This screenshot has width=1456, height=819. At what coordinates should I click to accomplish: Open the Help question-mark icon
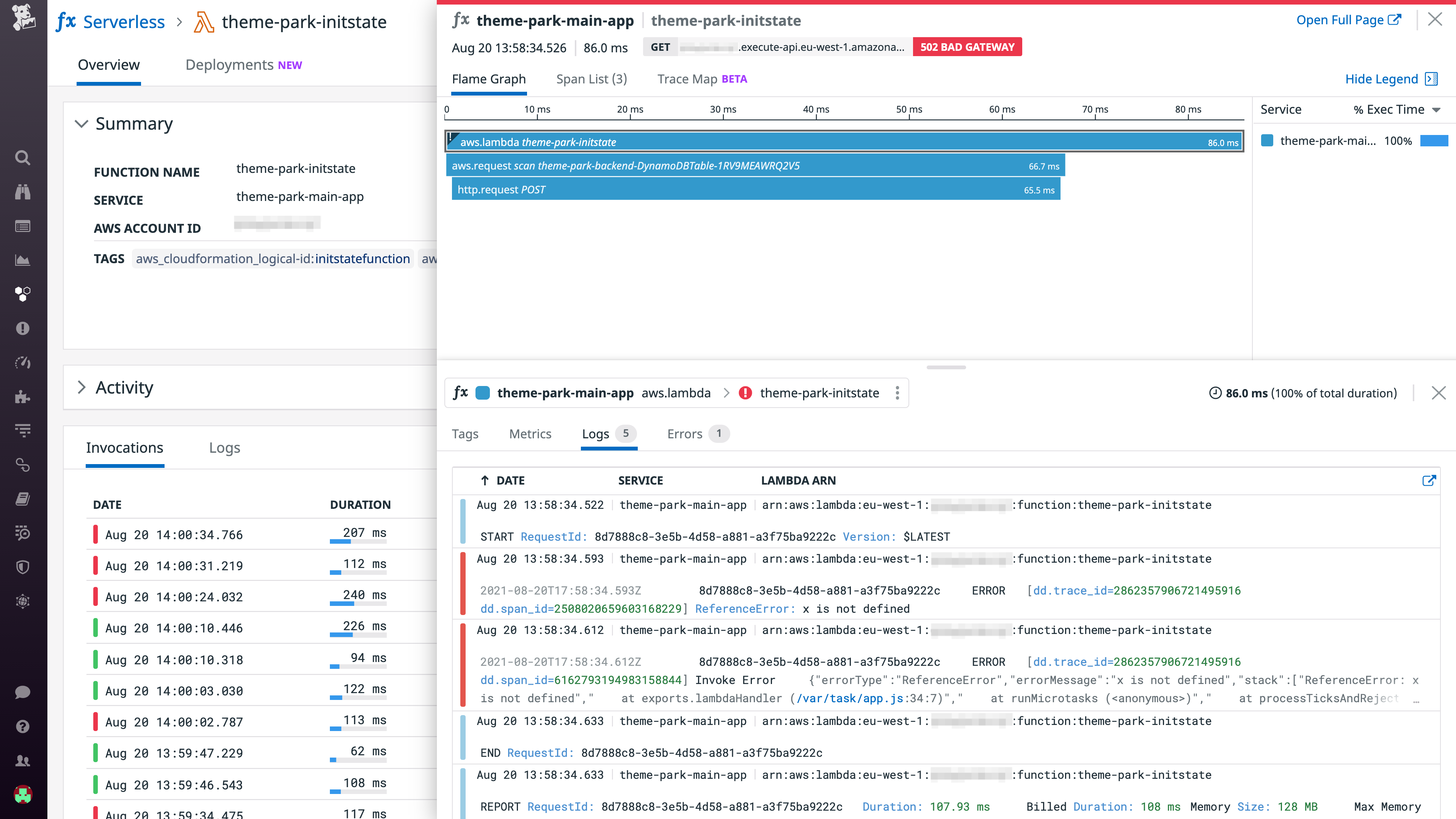pos(23,726)
